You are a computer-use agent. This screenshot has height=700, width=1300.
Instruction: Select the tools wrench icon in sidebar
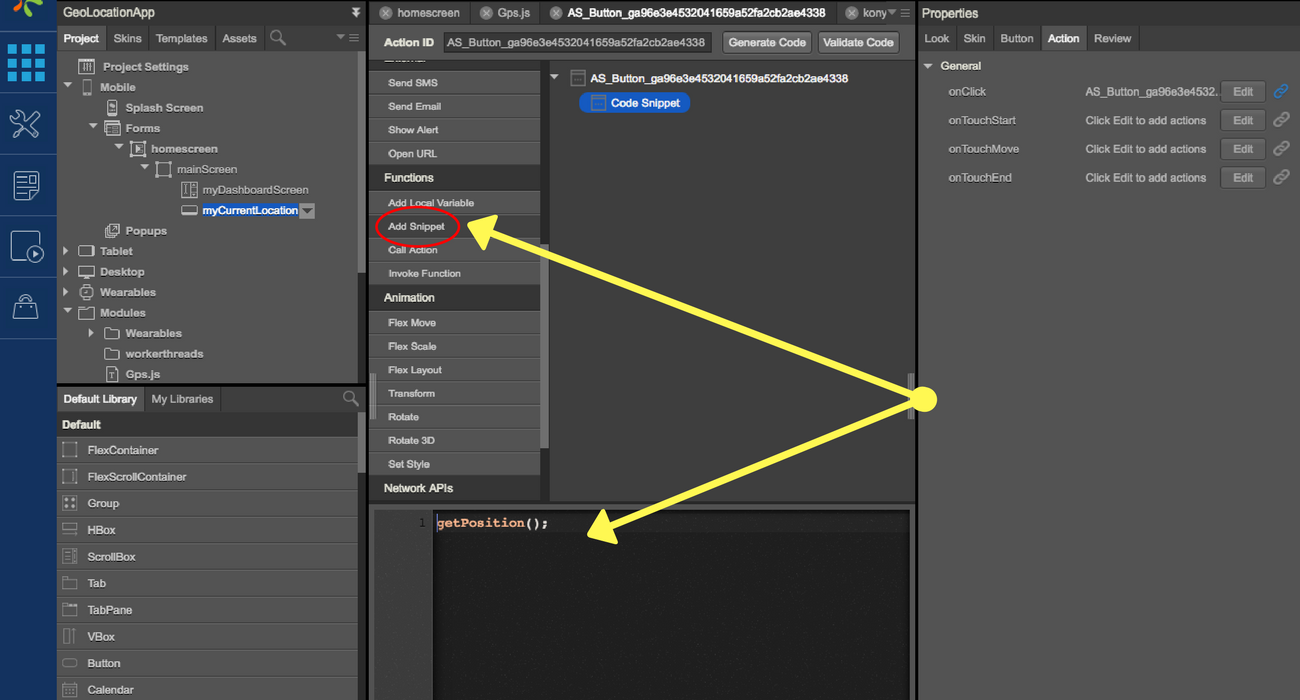[27, 124]
